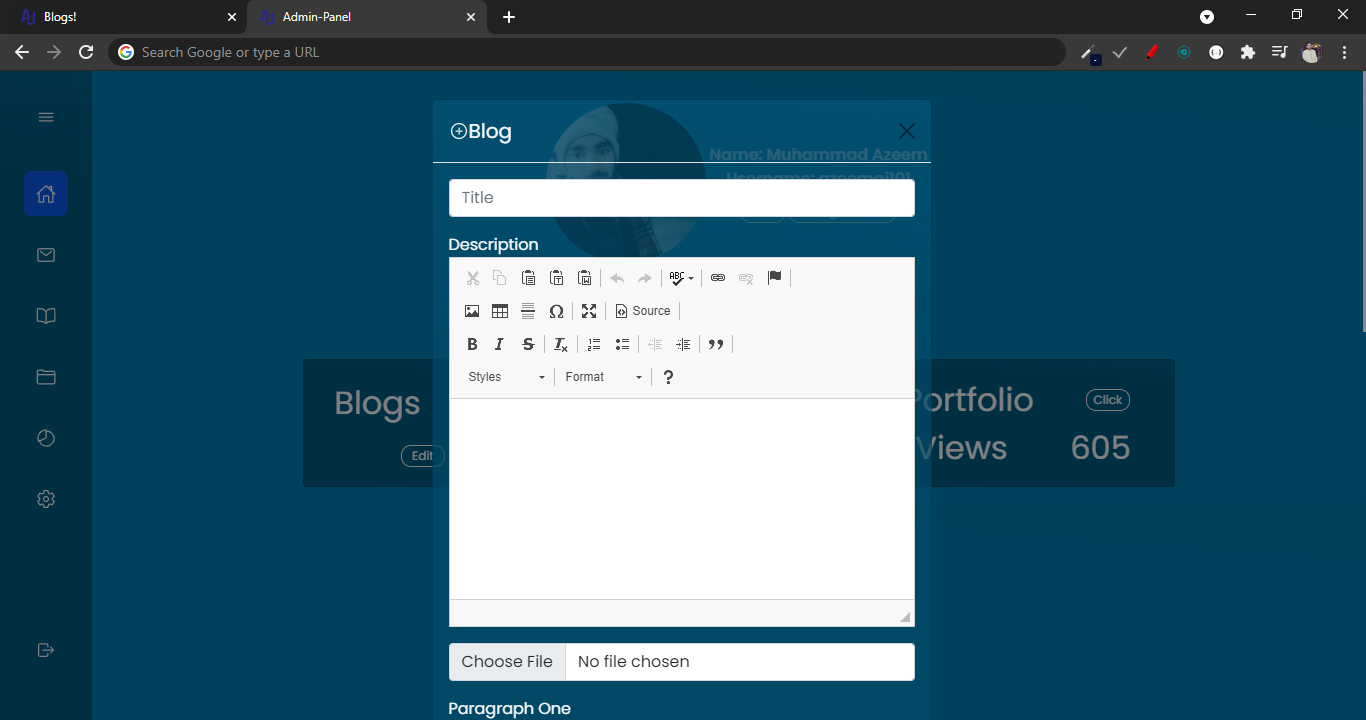Reload the current page
Viewport: 1366px width, 720px height.
coord(86,52)
